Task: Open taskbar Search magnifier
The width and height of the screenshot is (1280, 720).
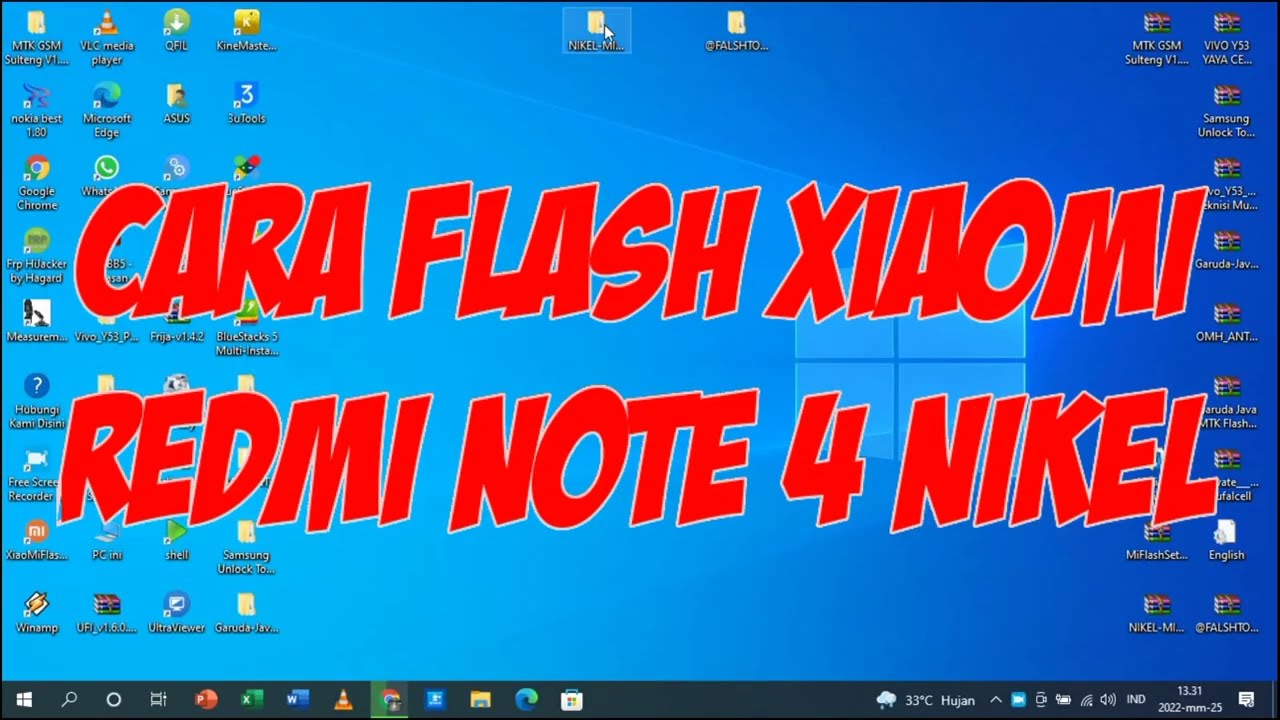Action: point(69,700)
